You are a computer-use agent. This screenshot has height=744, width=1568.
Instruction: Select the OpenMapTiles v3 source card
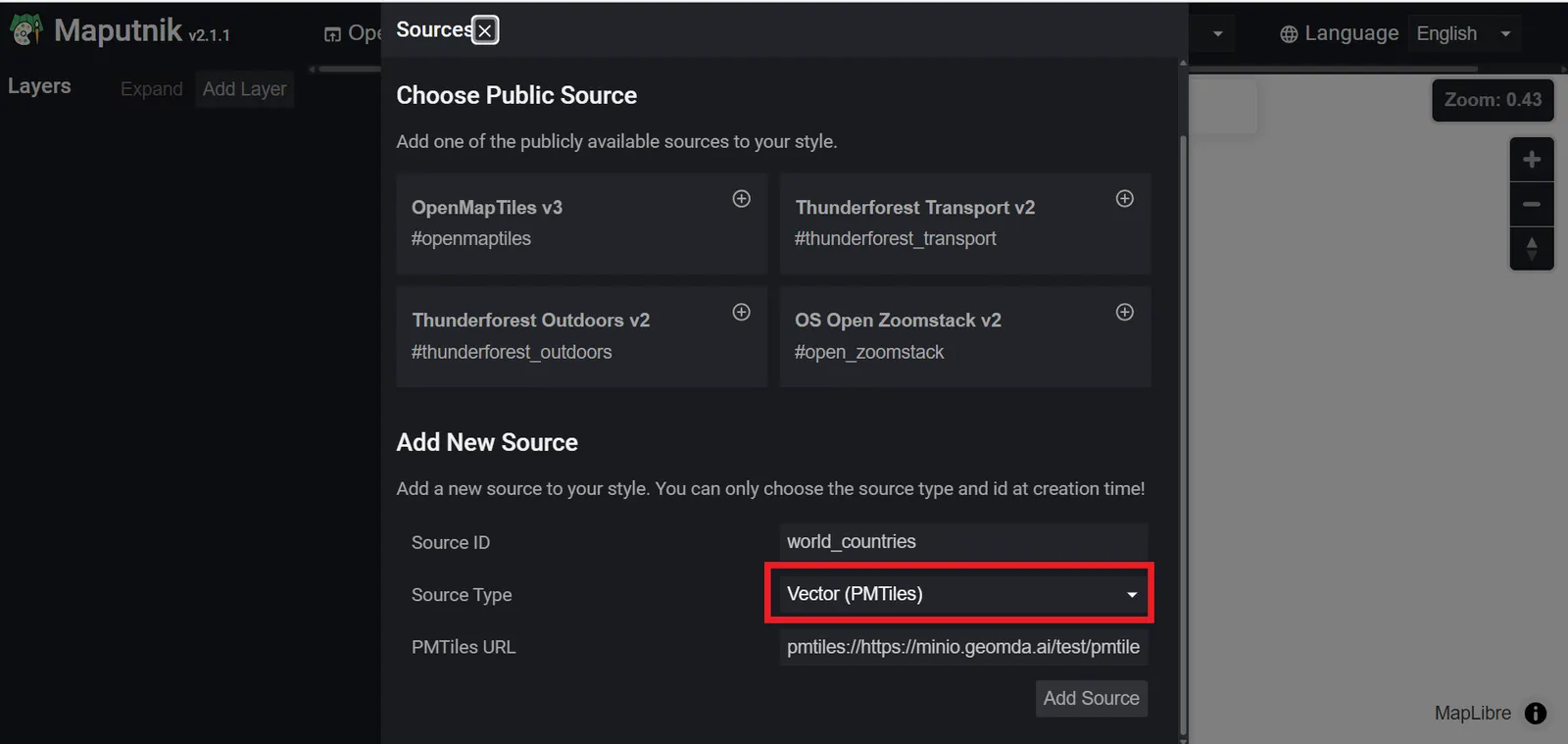pos(581,223)
